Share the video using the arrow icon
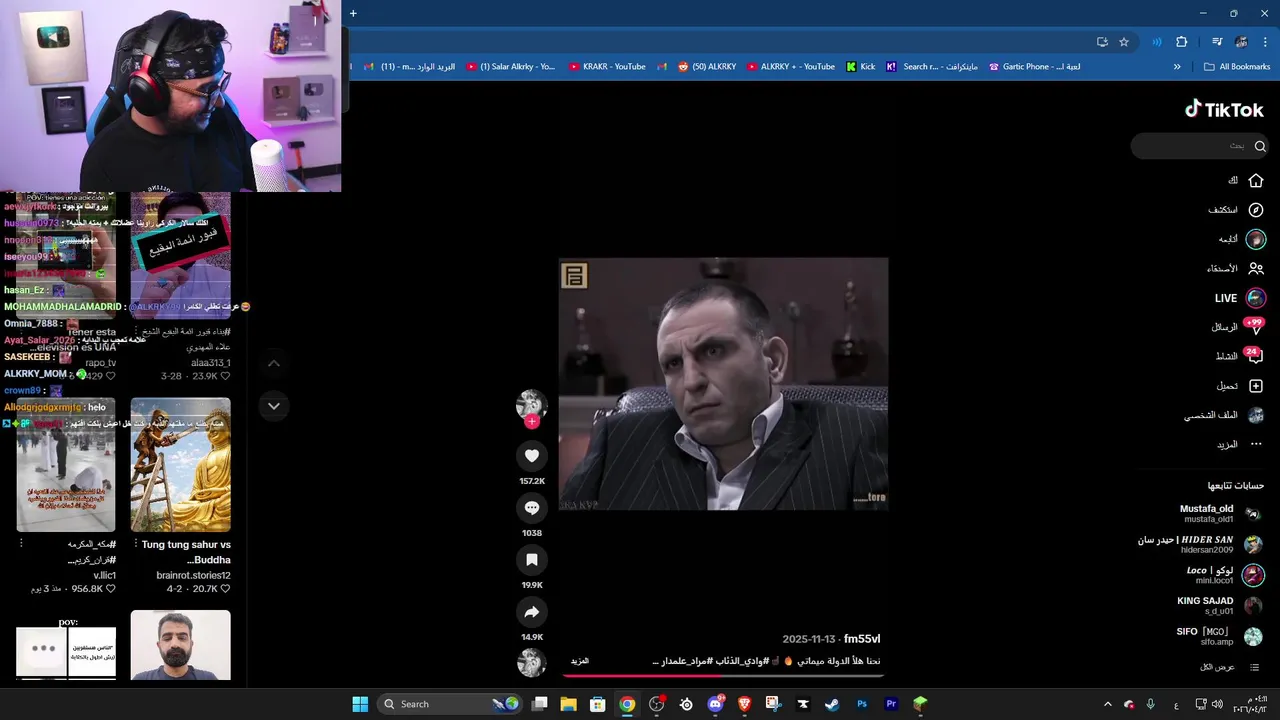Viewport: 1280px width, 720px height. click(x=532, y=612)
